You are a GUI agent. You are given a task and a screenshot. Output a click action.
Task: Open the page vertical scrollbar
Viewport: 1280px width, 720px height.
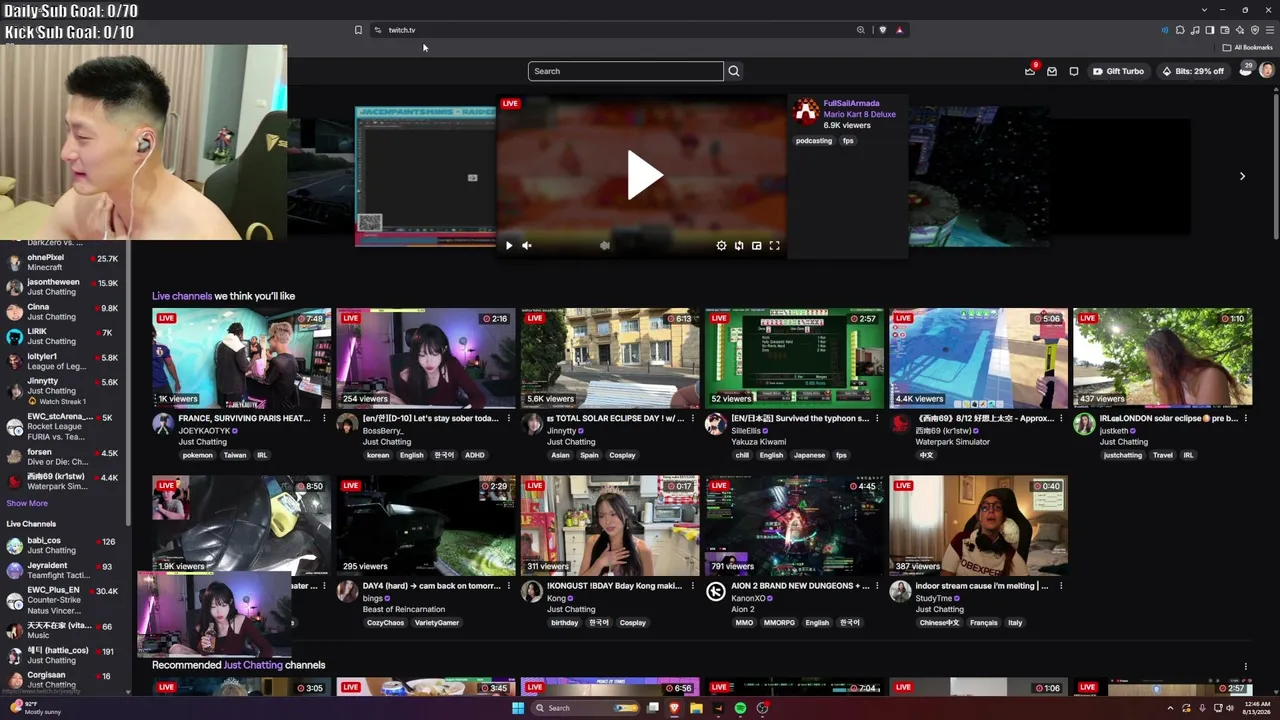point(1275,165)
